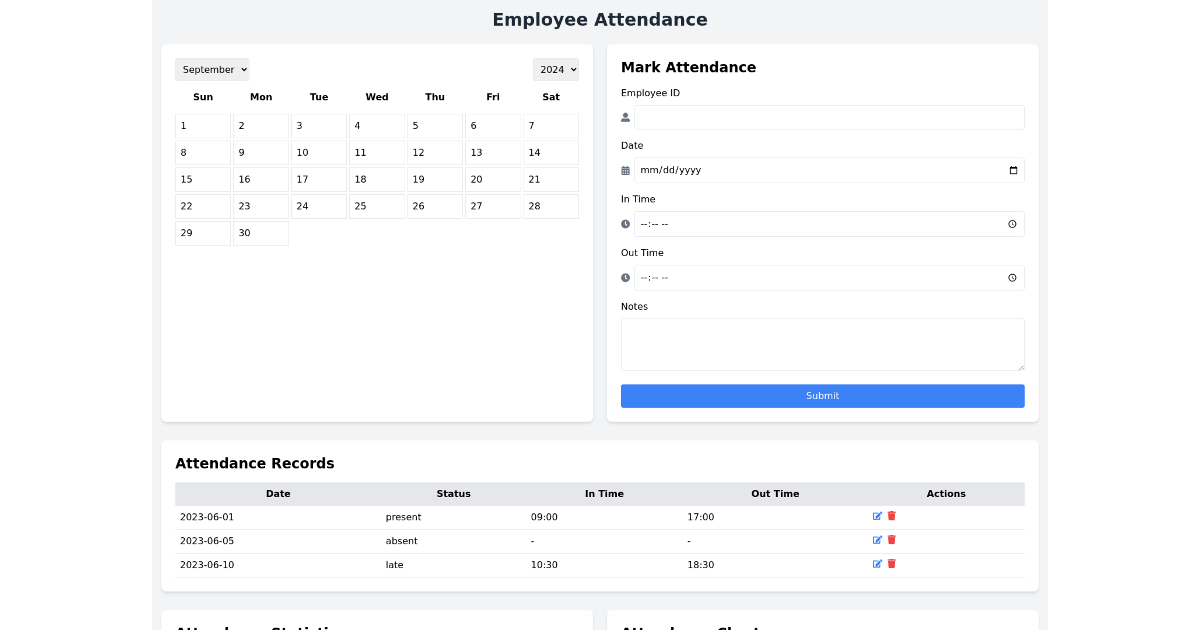Edit the 2023-06-10 attendance record

click(877, 563)
